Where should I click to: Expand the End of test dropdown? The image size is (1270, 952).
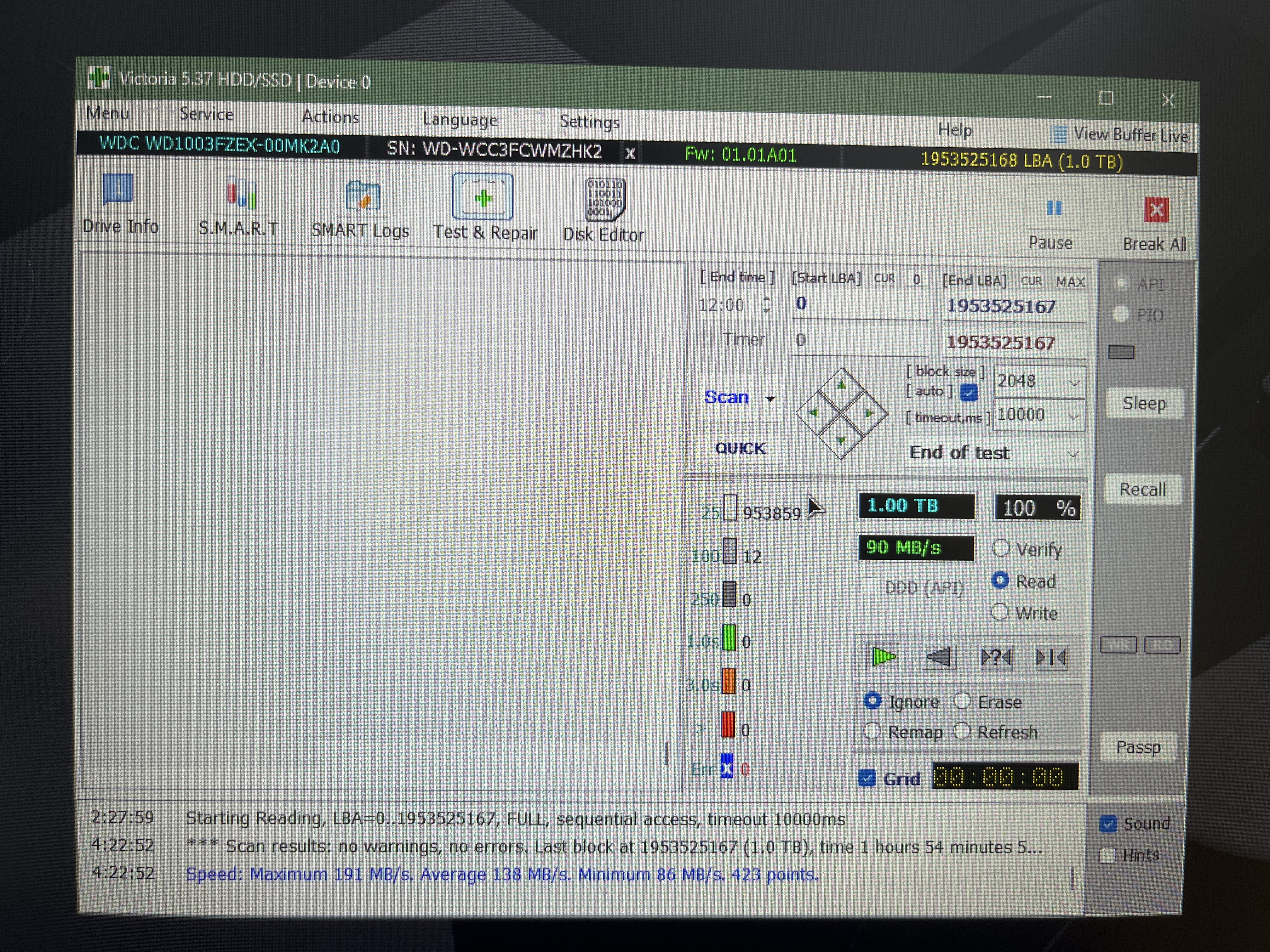click(1072, 454)
